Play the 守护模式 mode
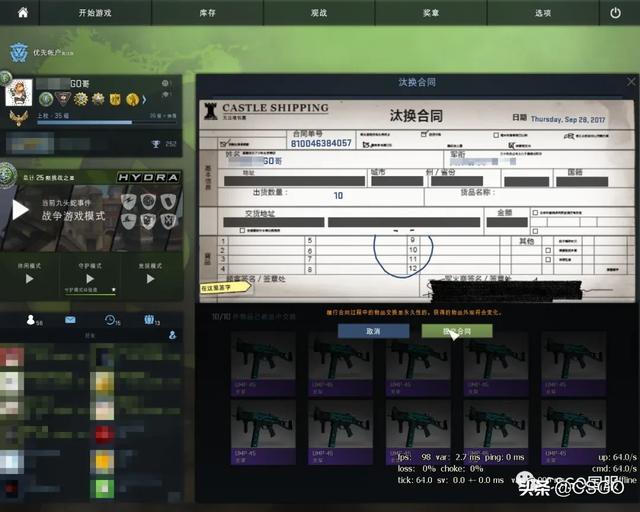 click(90, 278)
